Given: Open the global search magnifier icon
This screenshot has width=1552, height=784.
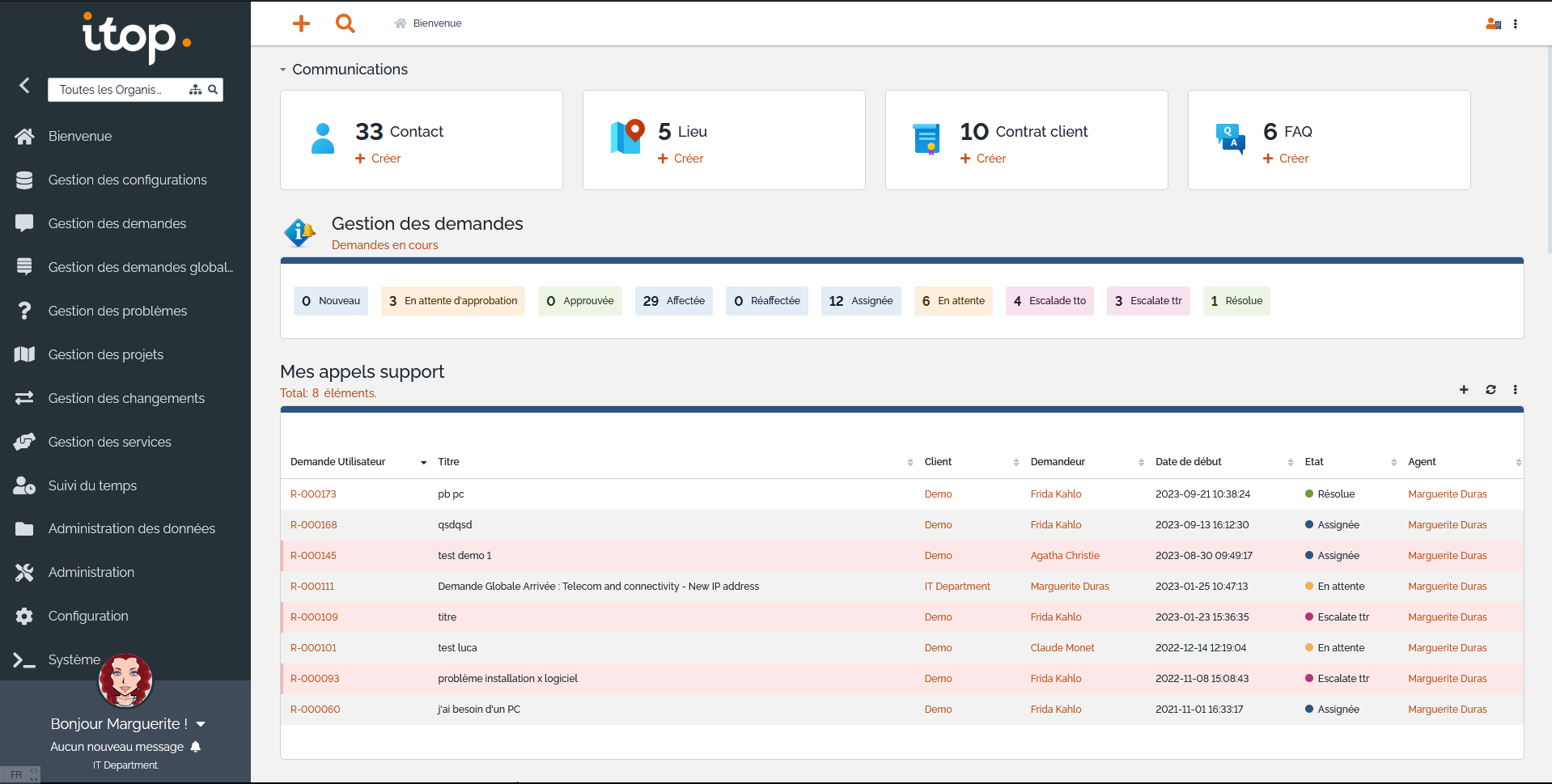Looking at the screenshot, I should tap(346, 23).
